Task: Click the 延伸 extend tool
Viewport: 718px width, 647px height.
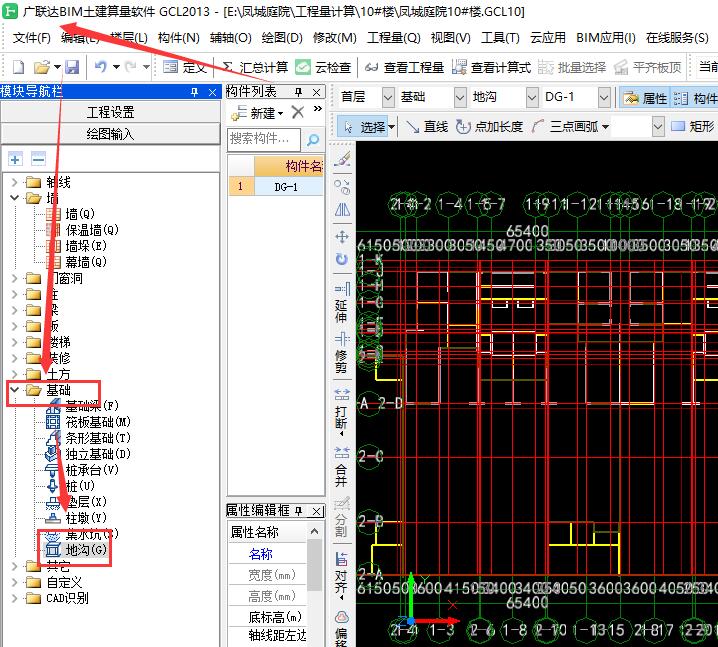Action: pyautogui.click(x=342, y=302)
